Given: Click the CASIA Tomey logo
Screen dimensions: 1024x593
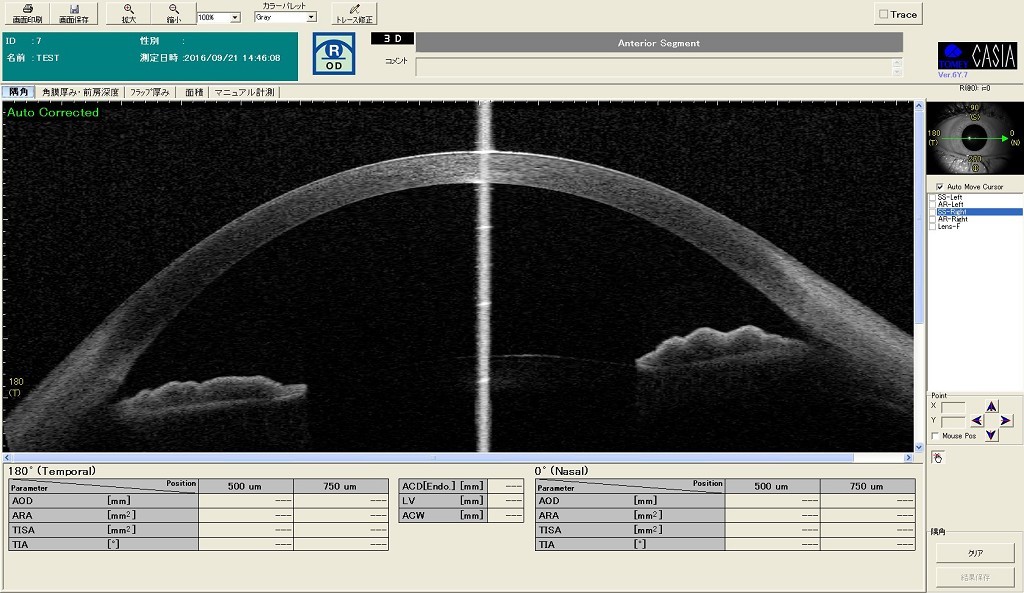Looking at the screenshot, I should click(x=977, y=56).
